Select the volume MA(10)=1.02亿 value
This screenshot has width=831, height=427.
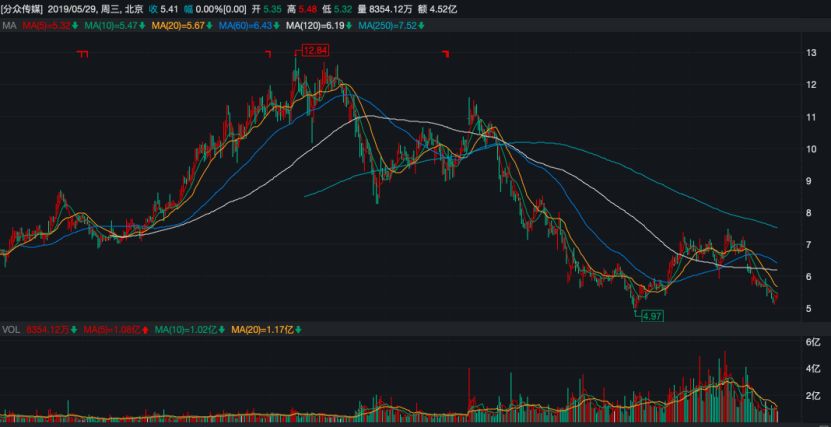(185, 330)
